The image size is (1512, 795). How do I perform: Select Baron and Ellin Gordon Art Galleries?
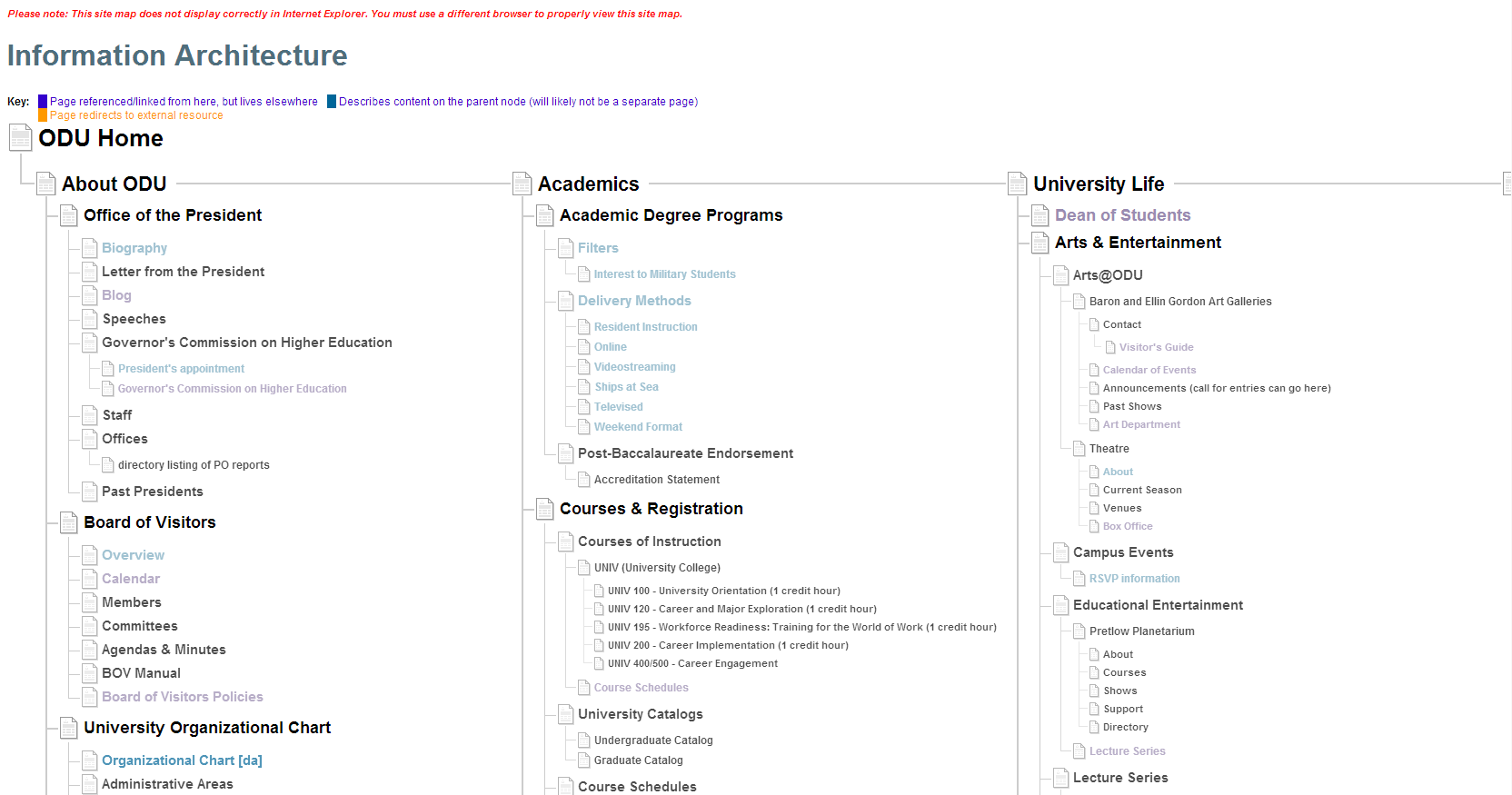coord(1180,302)
